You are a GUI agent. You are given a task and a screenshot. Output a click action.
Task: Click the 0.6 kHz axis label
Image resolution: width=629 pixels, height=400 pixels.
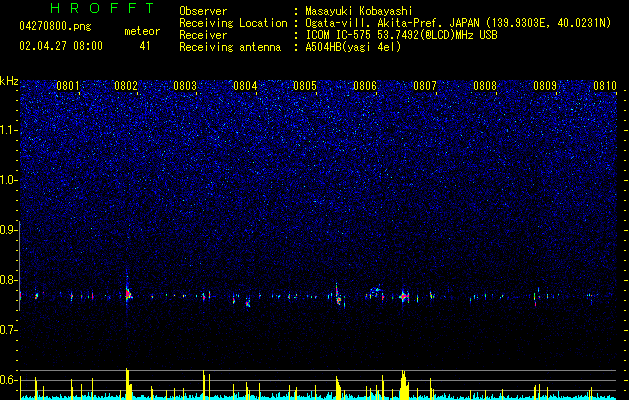point(8,380)
